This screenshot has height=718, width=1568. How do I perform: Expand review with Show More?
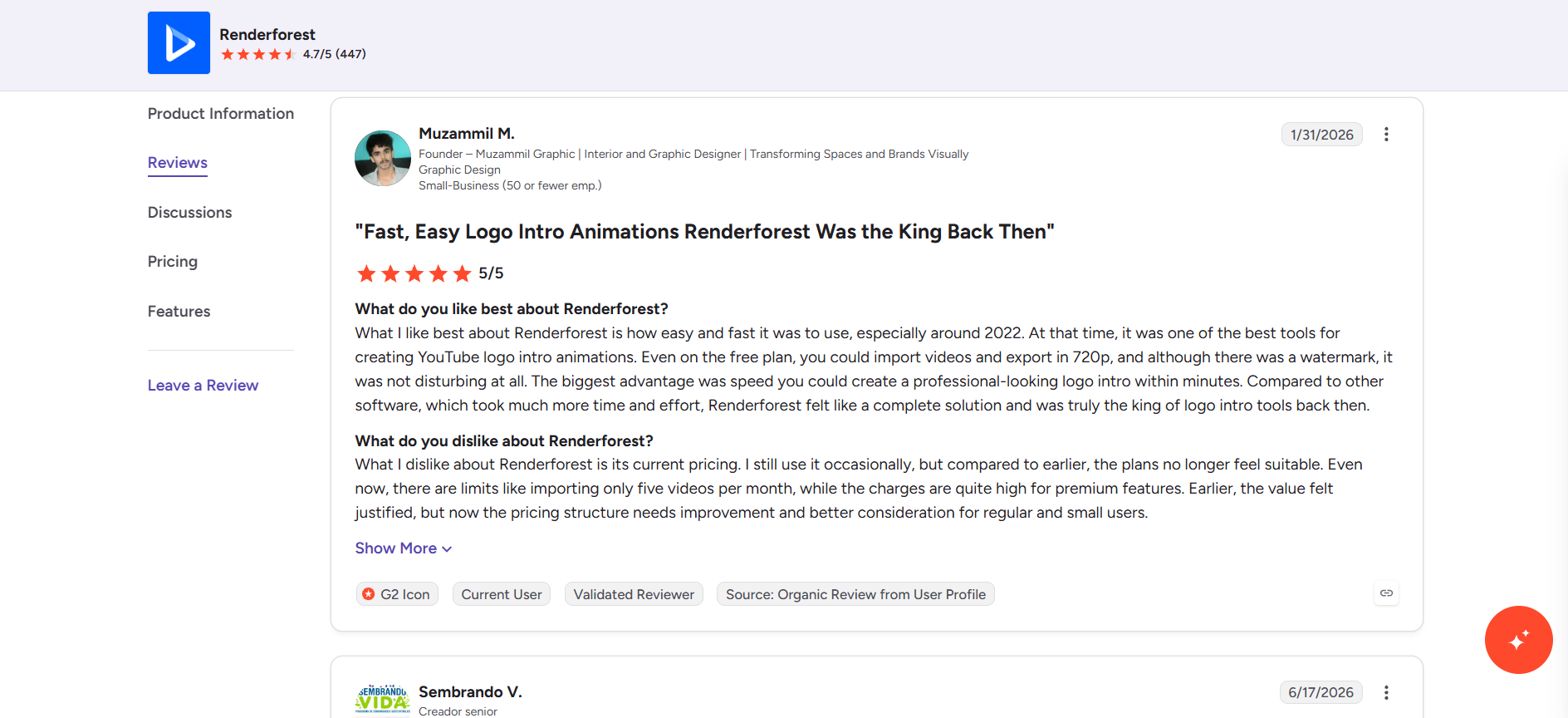click(404, 548)
